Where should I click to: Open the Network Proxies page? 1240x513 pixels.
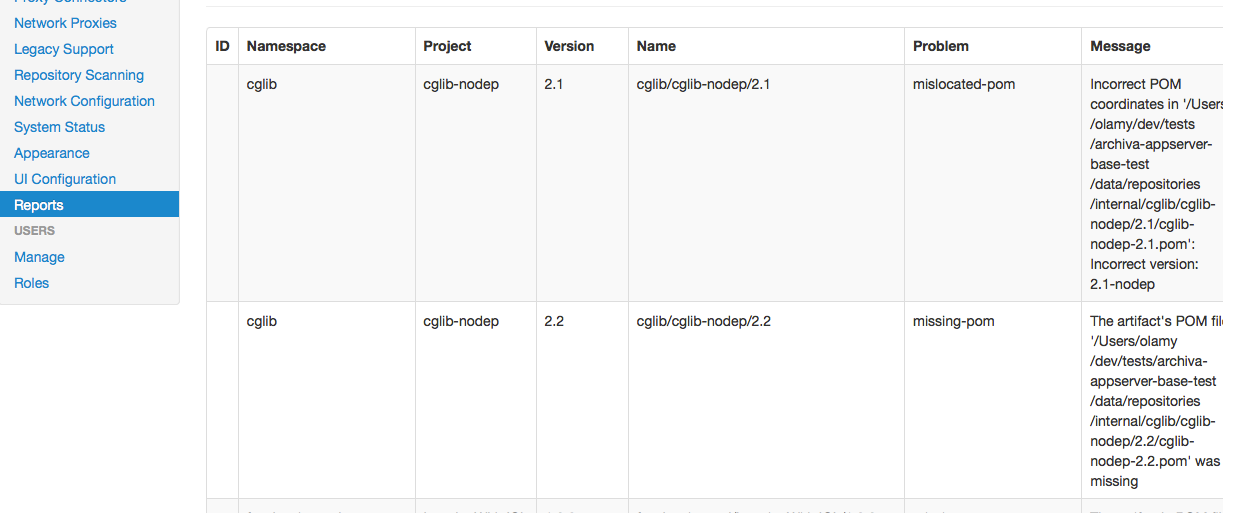pyautogui.click(x=65, y=23)
